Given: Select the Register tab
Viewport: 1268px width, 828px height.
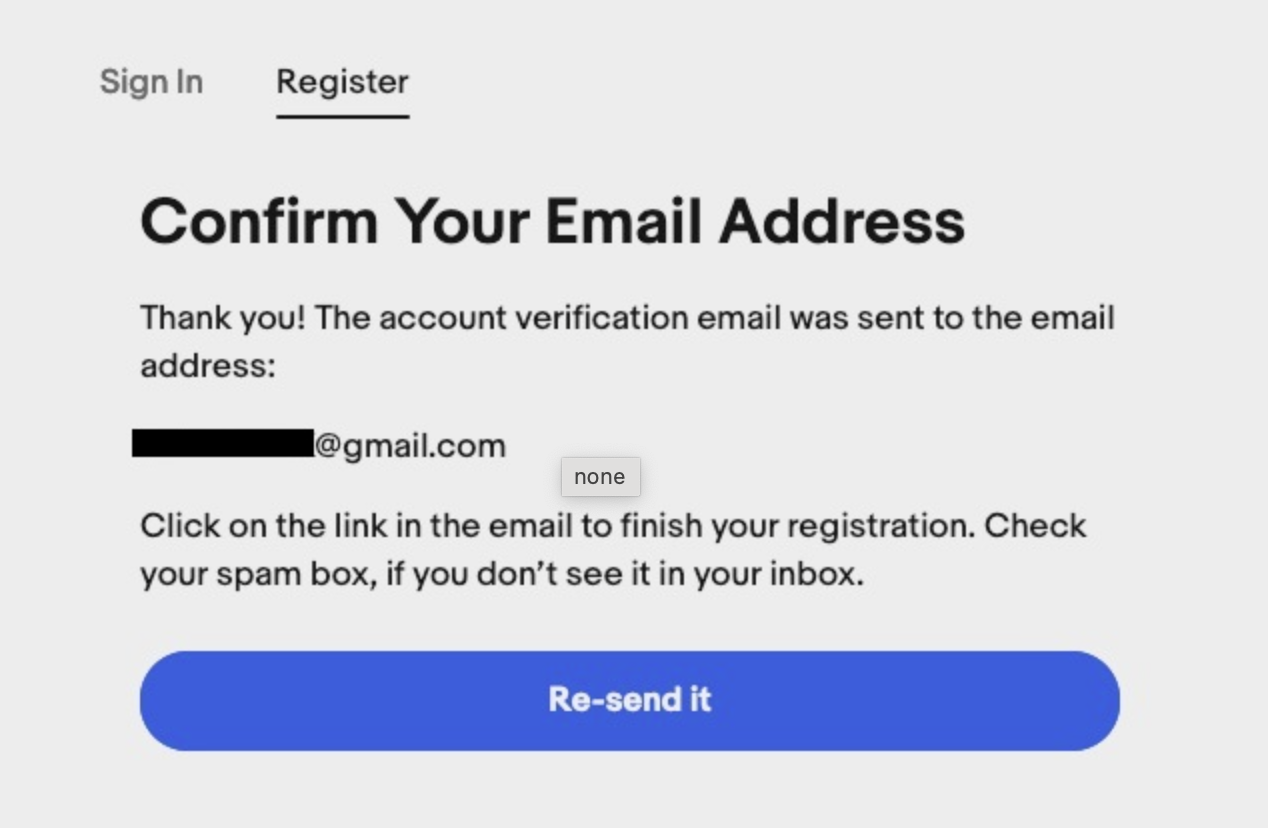Looking at the screenshot, I should tap(342, 82).
